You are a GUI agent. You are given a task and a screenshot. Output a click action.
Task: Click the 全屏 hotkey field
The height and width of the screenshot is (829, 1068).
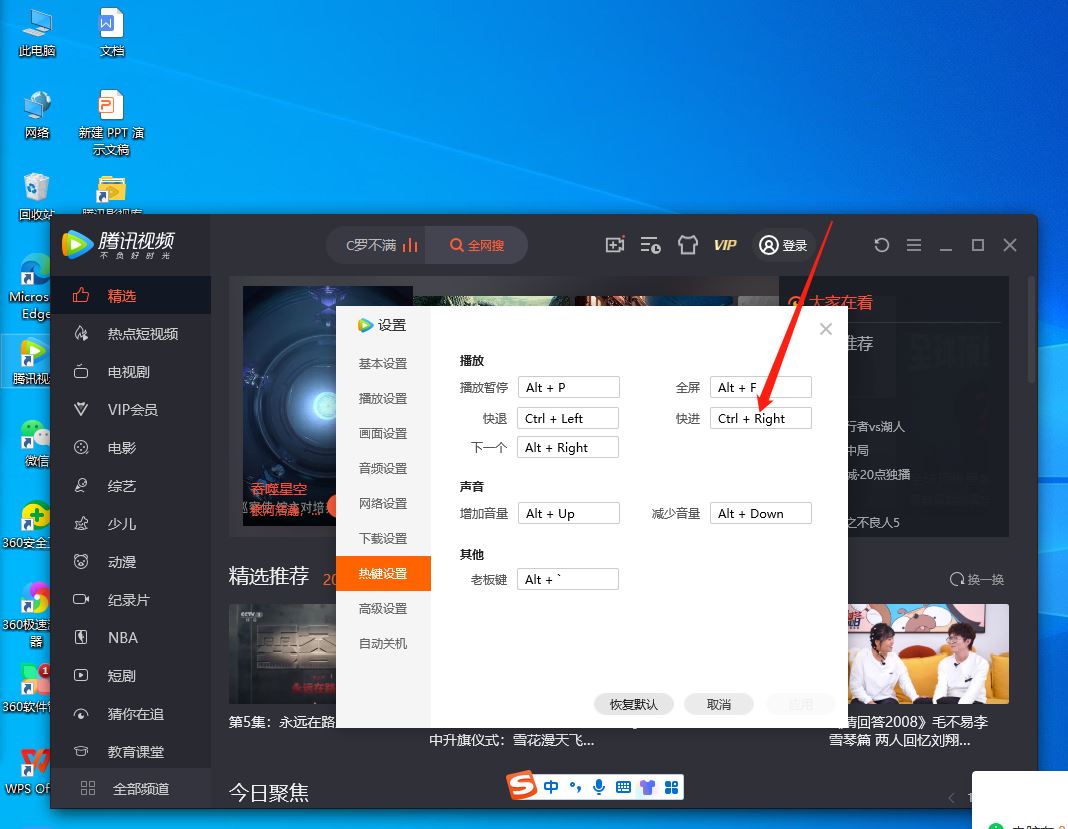coord(761,387)
